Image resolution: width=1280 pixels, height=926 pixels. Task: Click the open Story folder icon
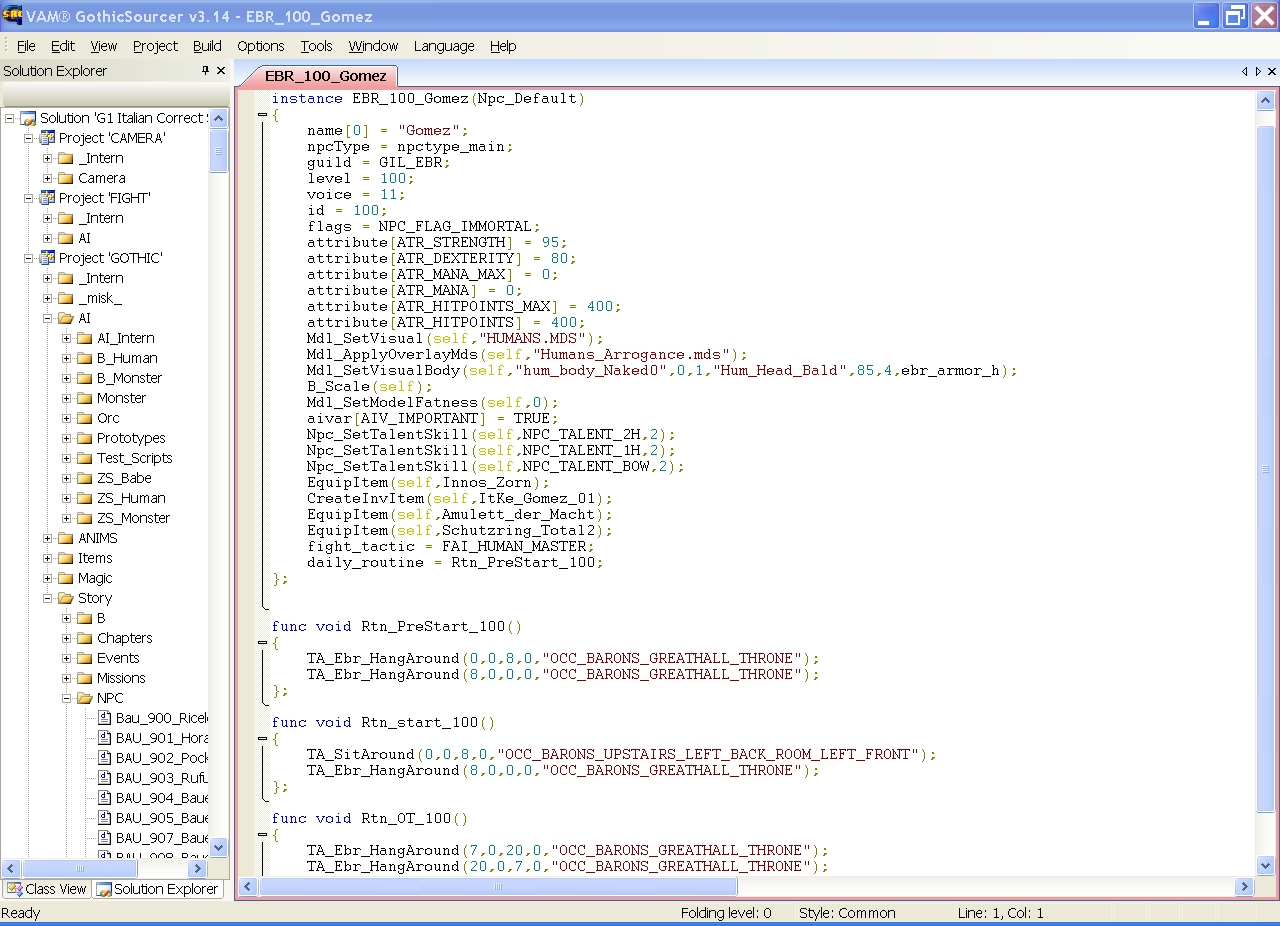coord(66,598)
